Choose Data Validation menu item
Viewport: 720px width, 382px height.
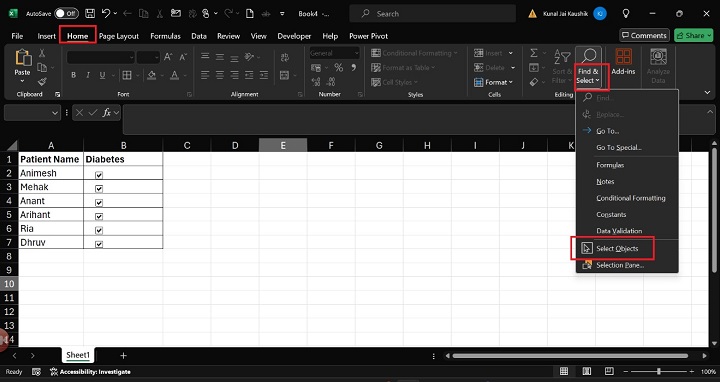pyautogui.click(x=627, y=230)
